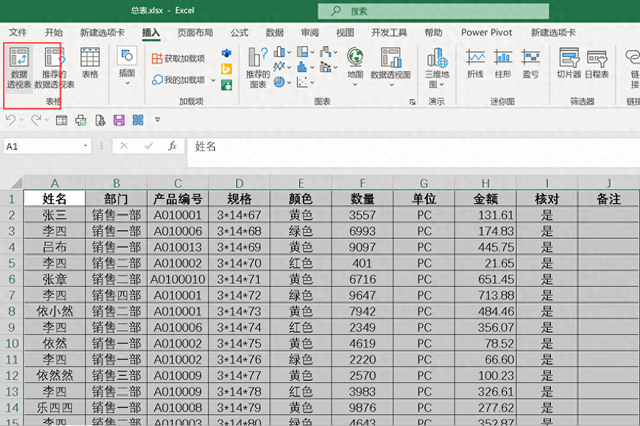Open the 数据透视图 PivotChart menu

(x=391, y=67)
